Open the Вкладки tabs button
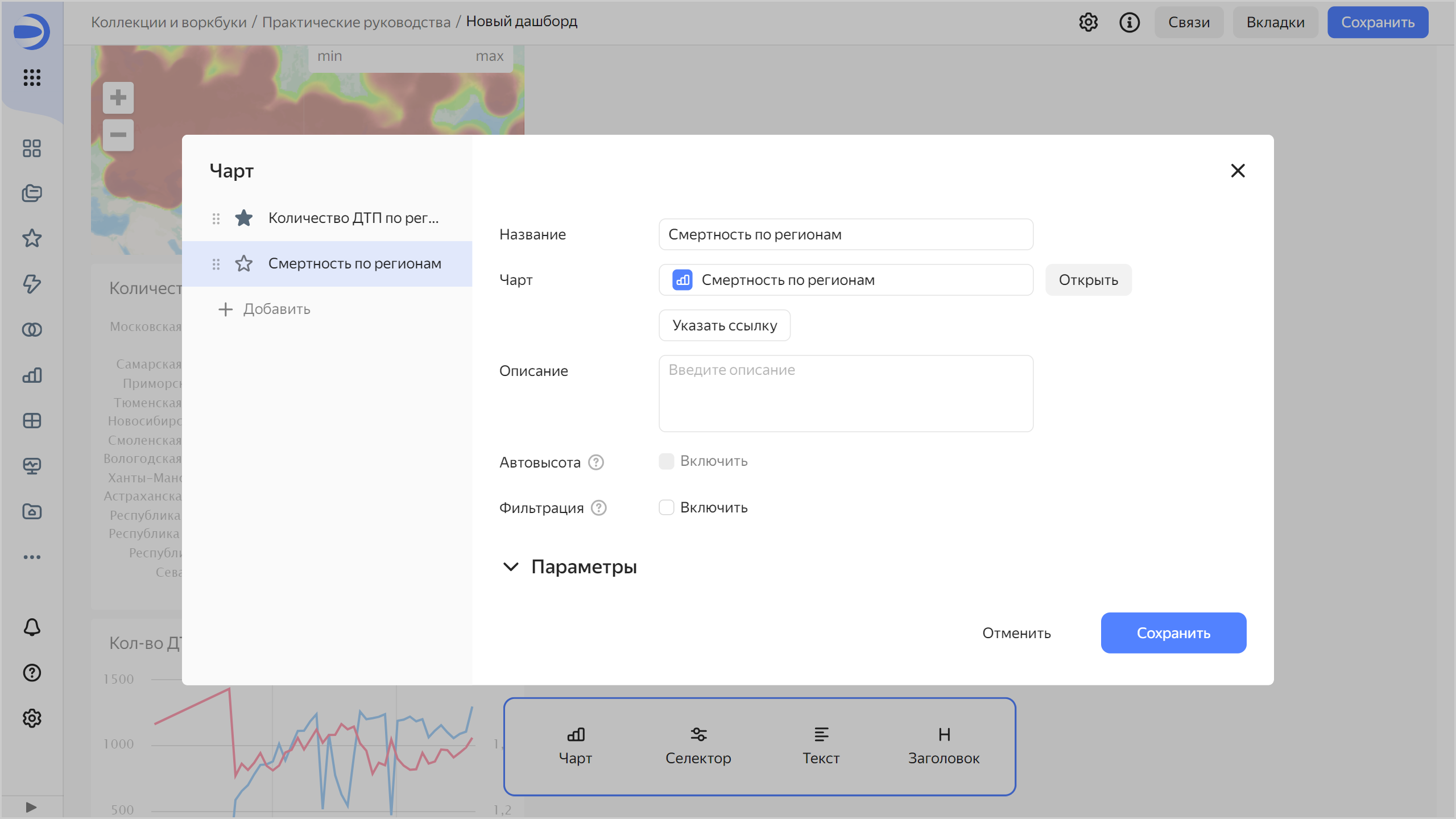 (x=1275, y=22)
